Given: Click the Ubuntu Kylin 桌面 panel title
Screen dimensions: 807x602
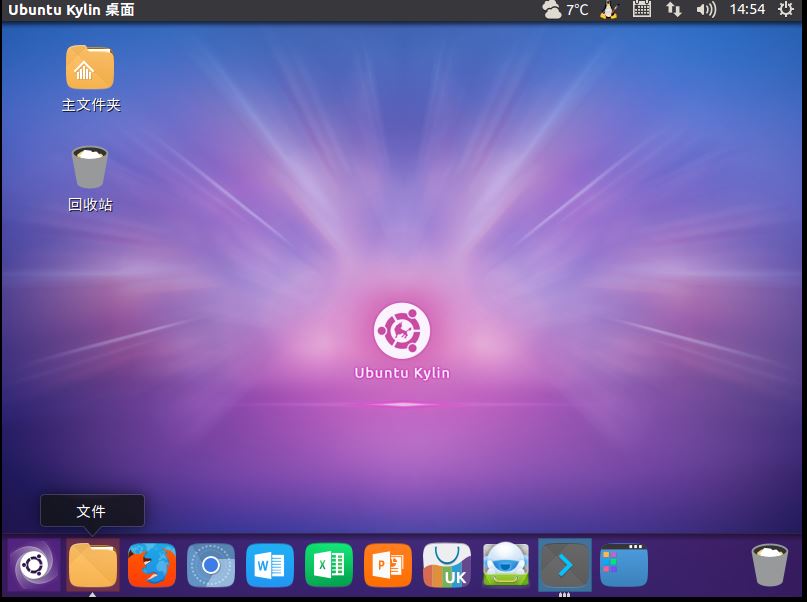Looking at the screenshot, I should pos(71,10).
